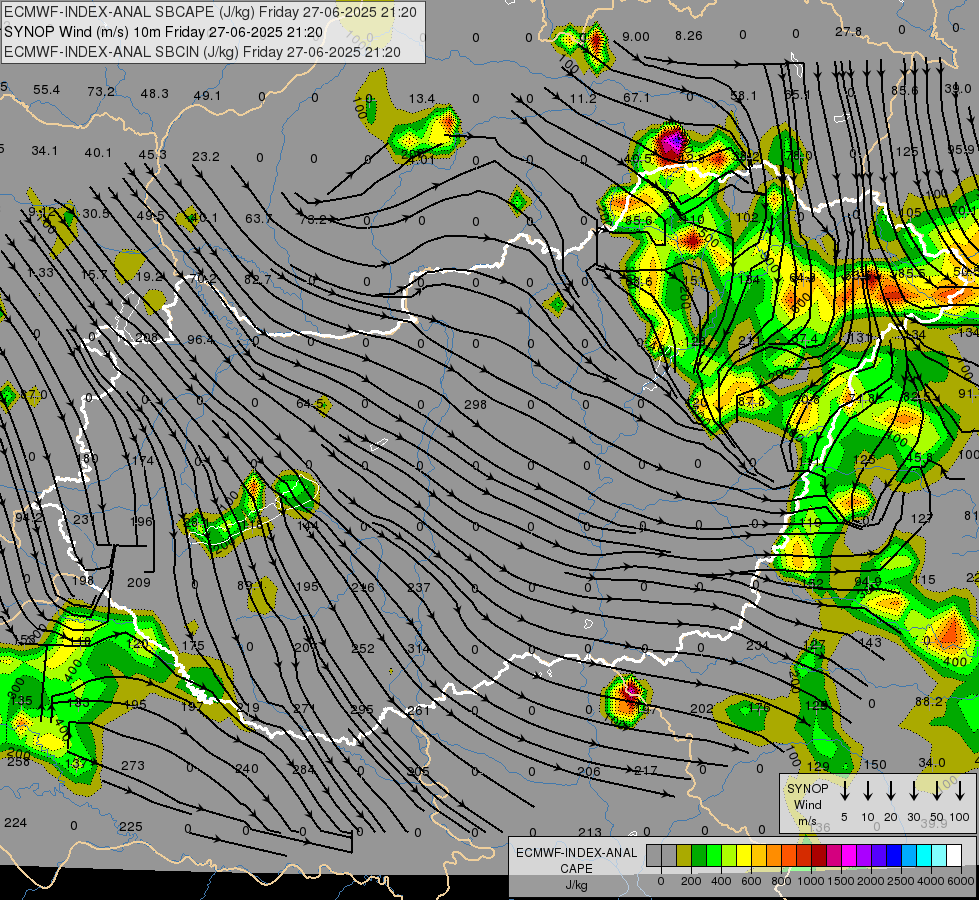Viewport: 979px width, 900px height.
Task: Click the map value 246
Action: point(363,587)
